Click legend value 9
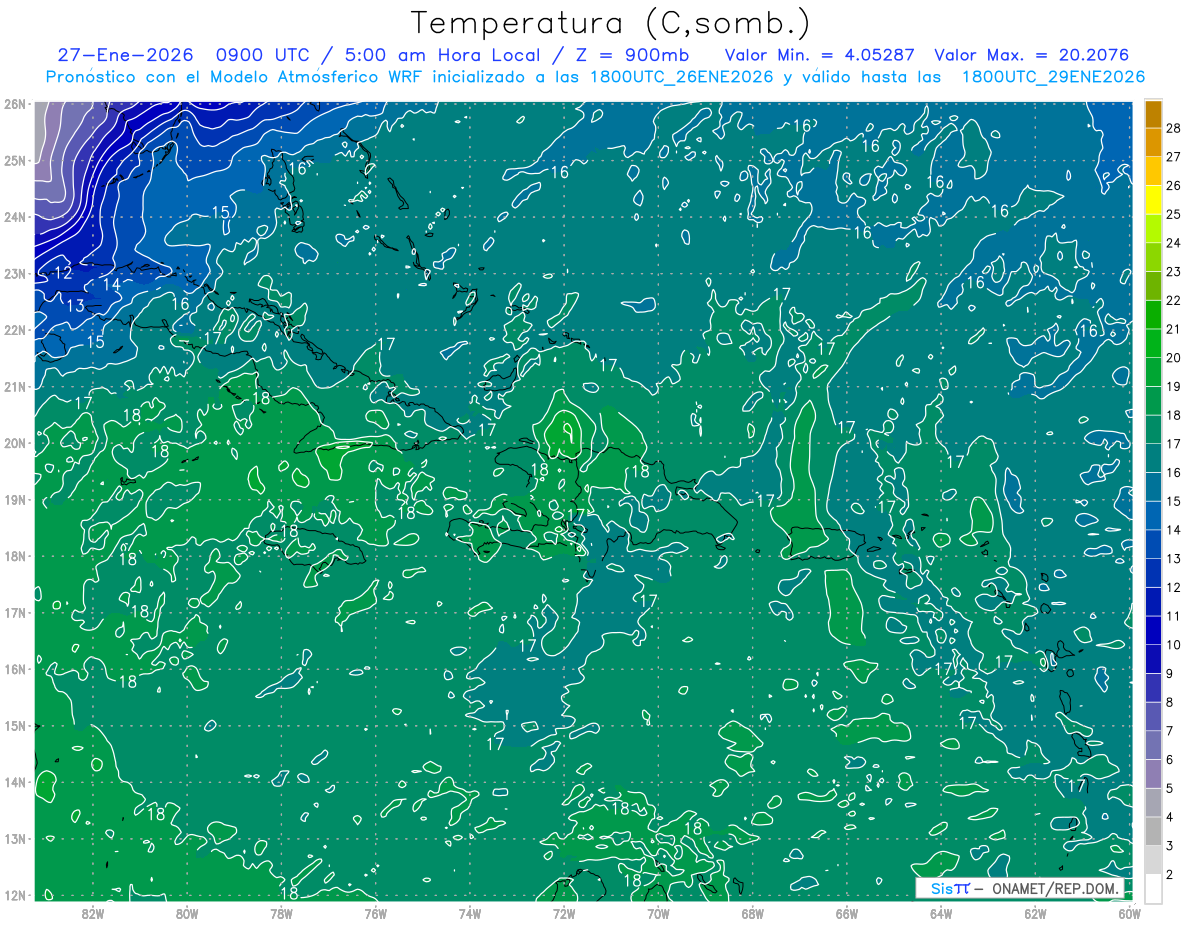 point(1170,674)
